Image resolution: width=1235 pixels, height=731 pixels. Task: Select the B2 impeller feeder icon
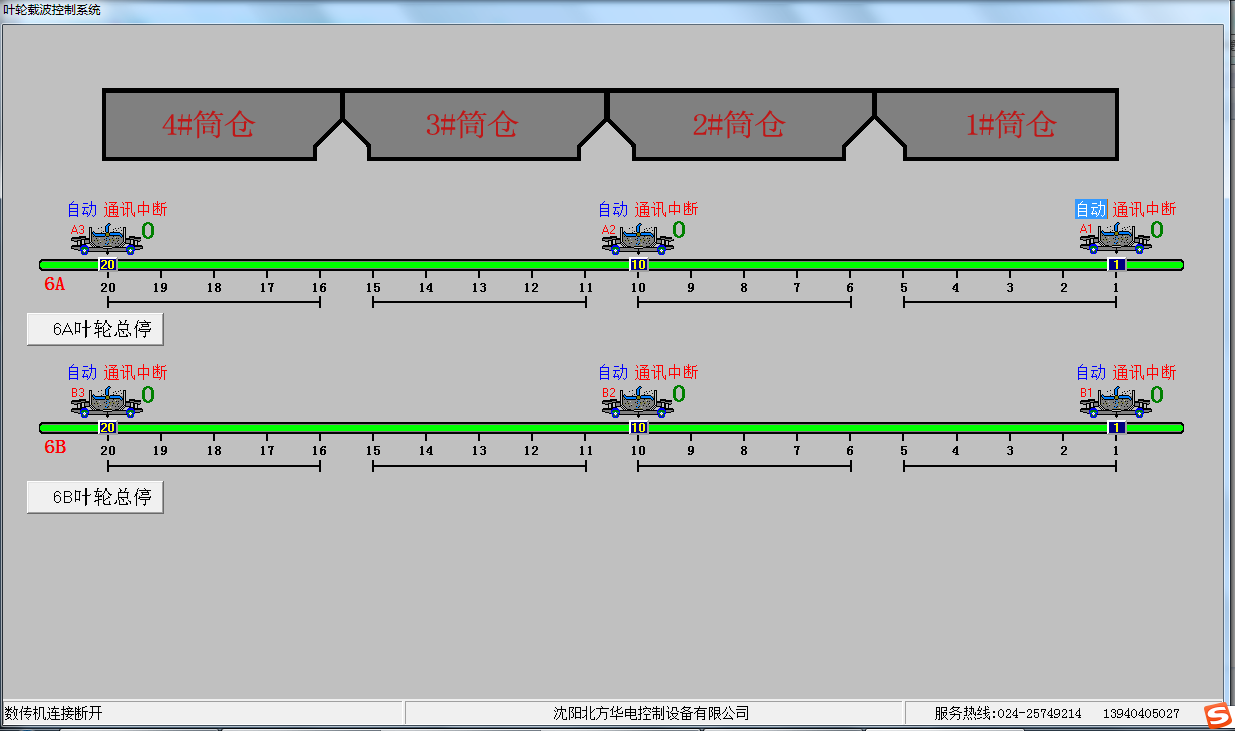pos(637,402)
